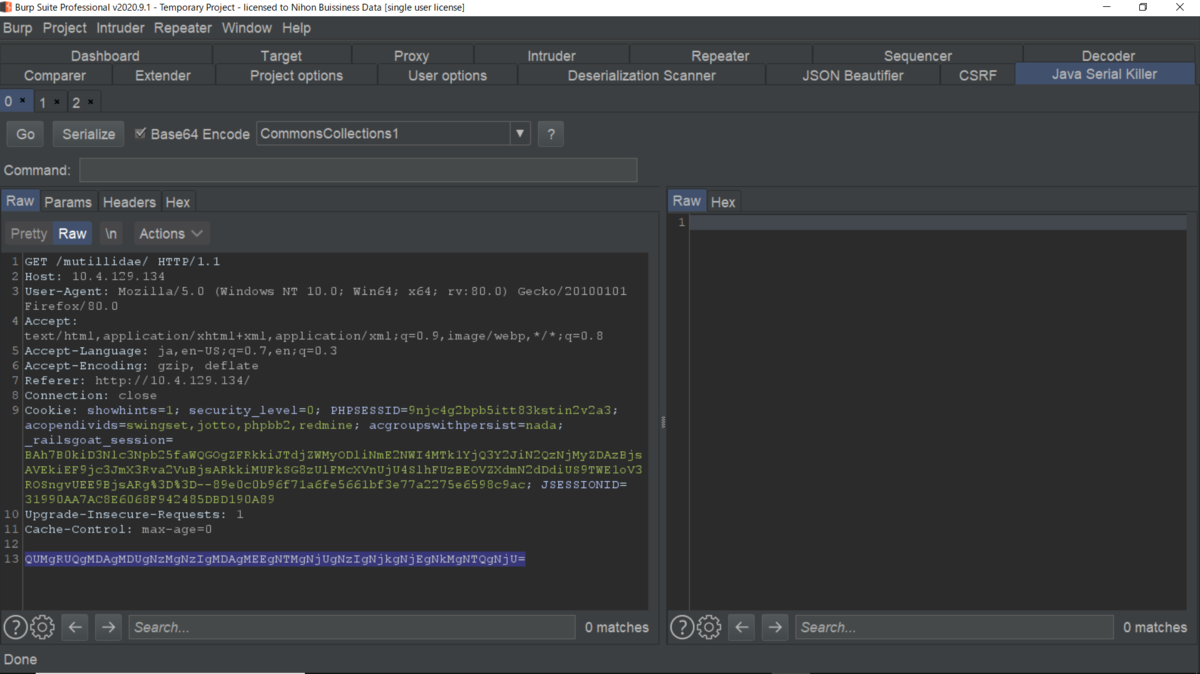Switch to the Repeater tab
1200x674 pixels.
[x=720, y=56]
